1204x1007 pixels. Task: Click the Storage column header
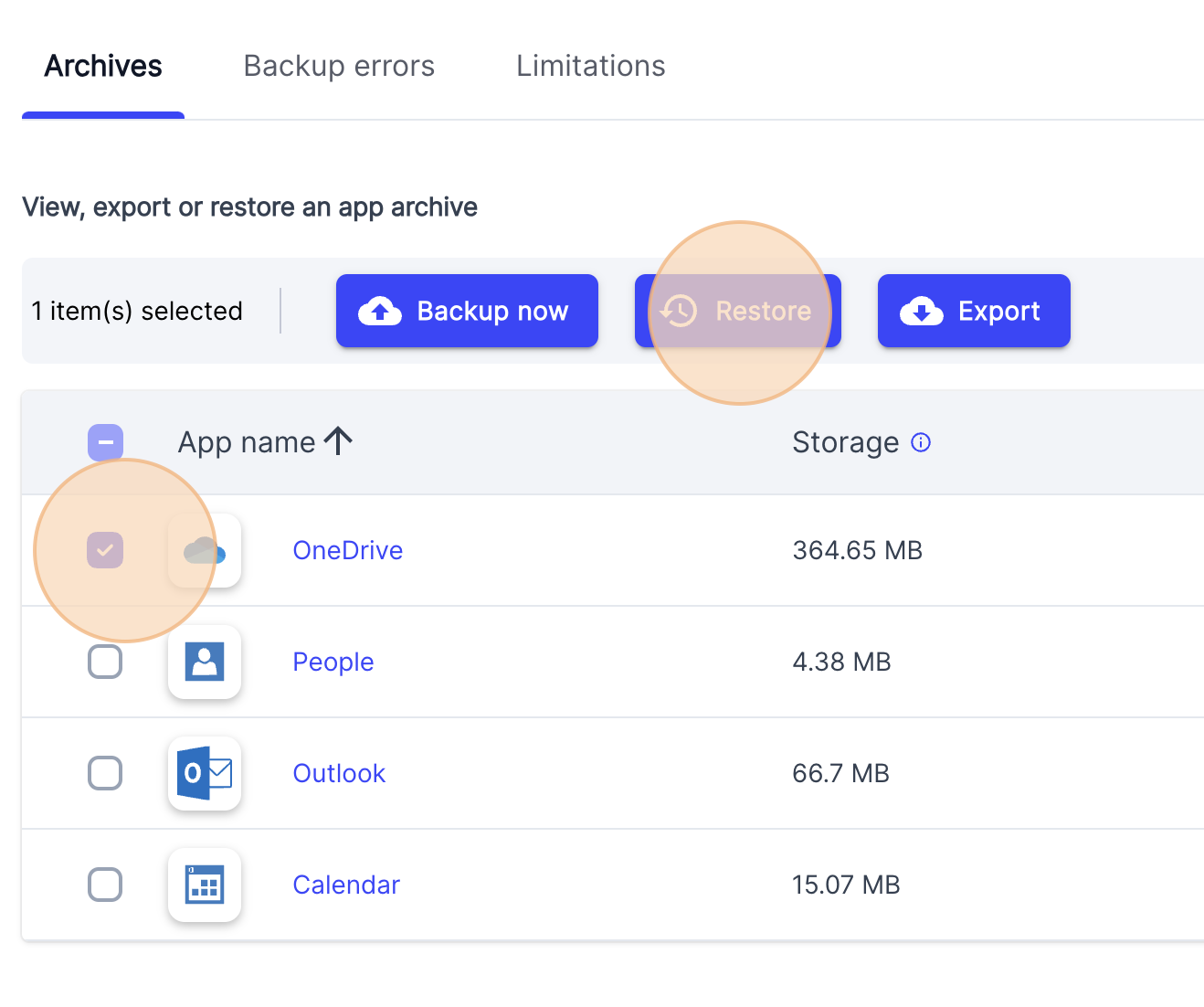[845, 442]
